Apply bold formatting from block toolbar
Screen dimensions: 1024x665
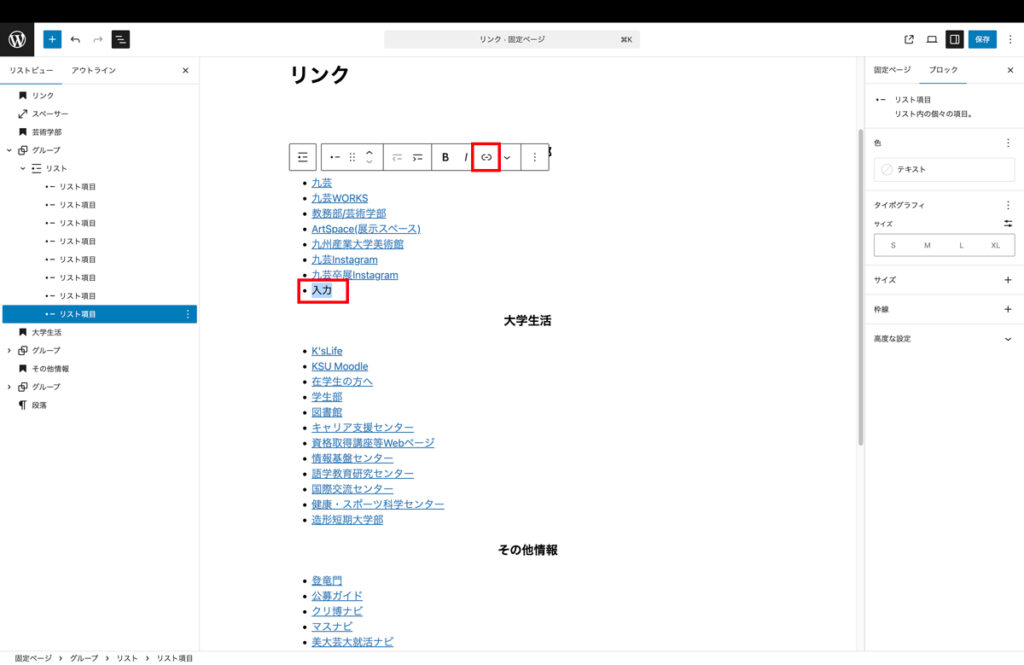click(446, 157)
